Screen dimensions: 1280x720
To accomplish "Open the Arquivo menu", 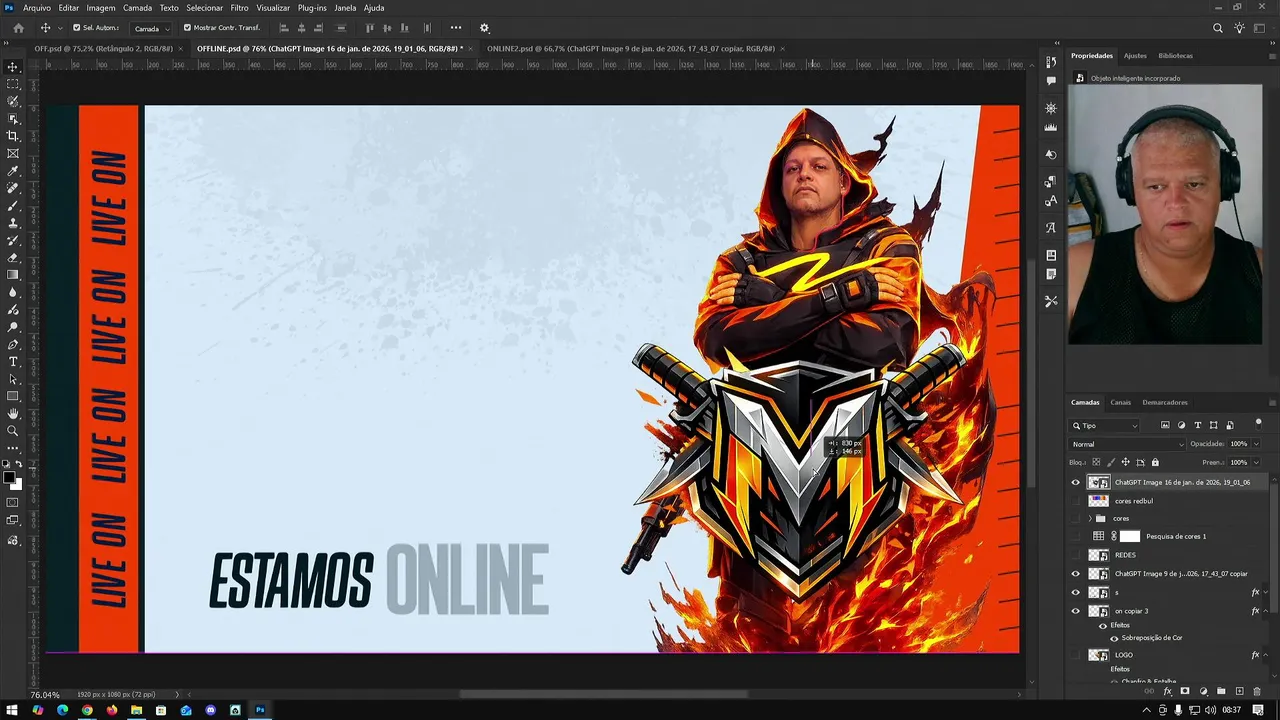I will [37, 8].
